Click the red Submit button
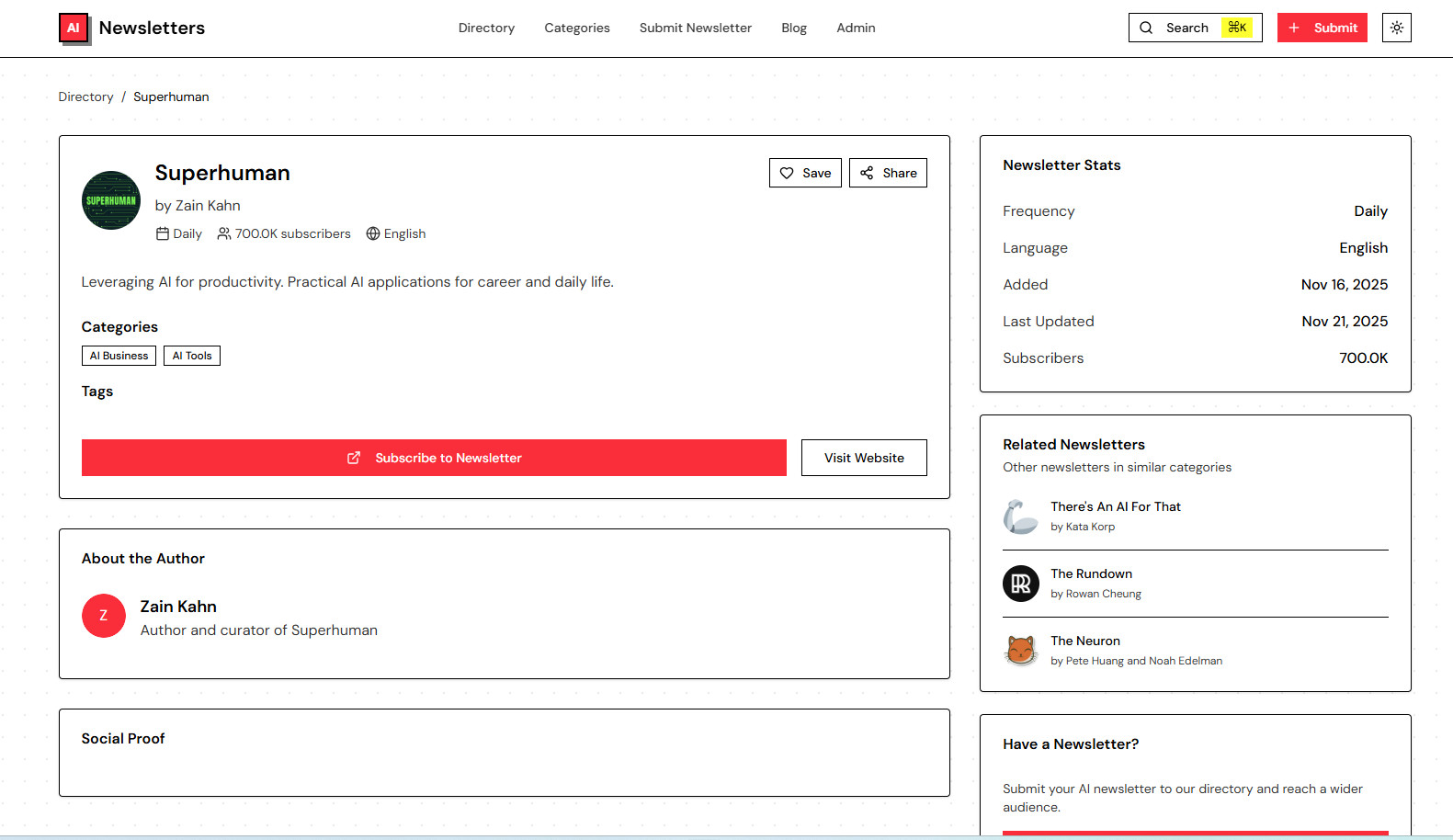This screenshot has width=1453, height=840. pos(1322,28)
